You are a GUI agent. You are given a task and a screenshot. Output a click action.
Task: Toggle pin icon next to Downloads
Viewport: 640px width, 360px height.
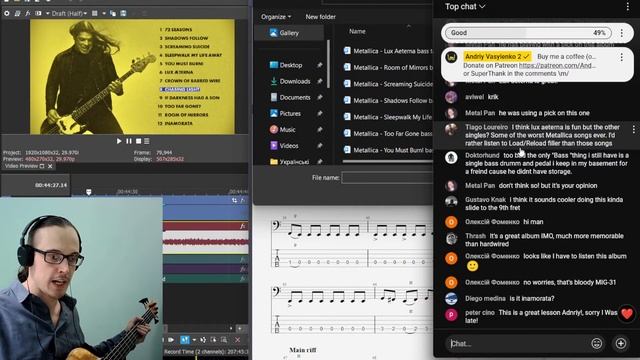point(320,81)
